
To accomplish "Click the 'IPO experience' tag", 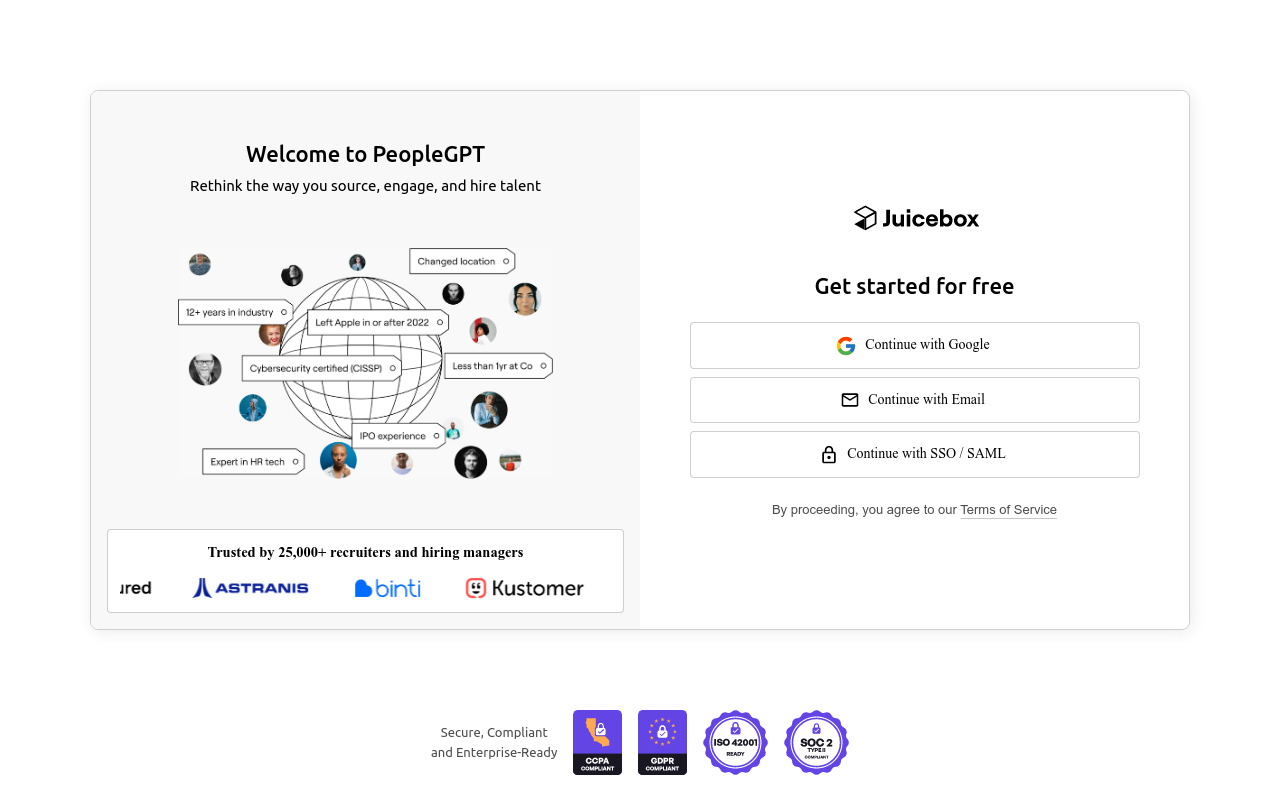I will click(397, 436).
